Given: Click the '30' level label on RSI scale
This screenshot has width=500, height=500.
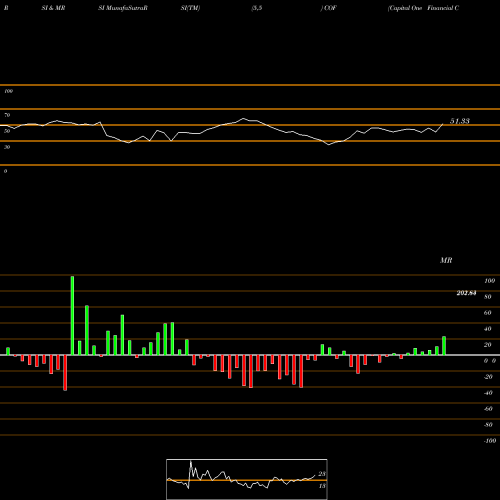Looking at the screenshot, I should 7,147.
